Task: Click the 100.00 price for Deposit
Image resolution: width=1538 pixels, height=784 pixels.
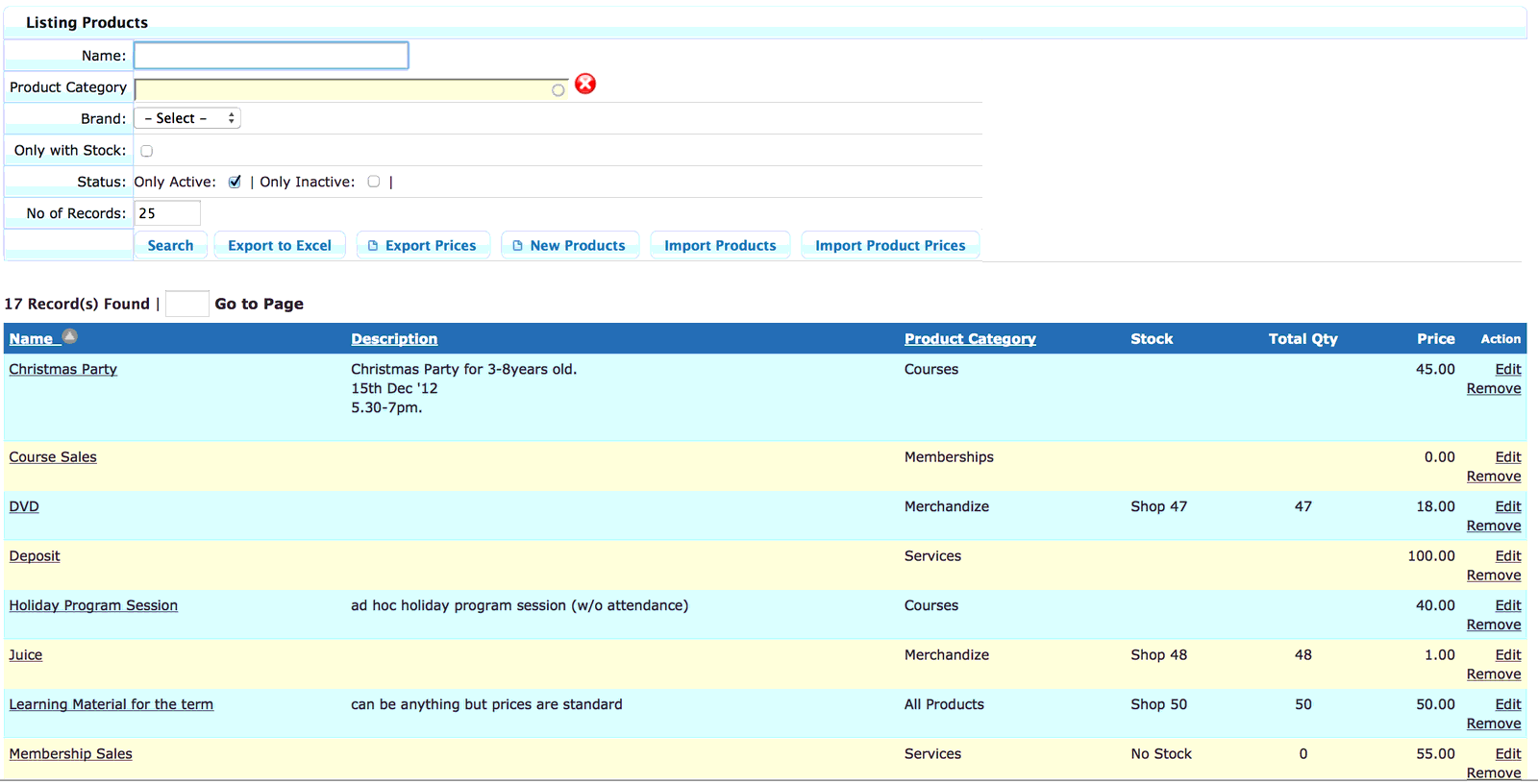Action: click(1431, 556)
